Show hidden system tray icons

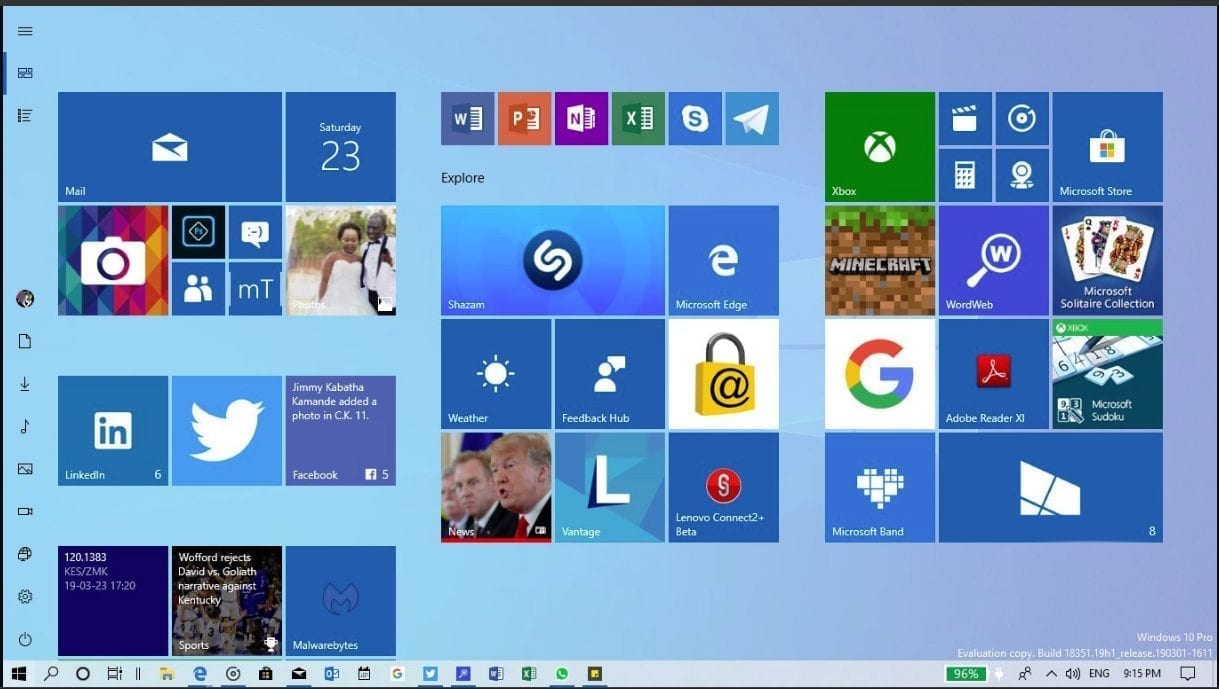[1049, 674]
